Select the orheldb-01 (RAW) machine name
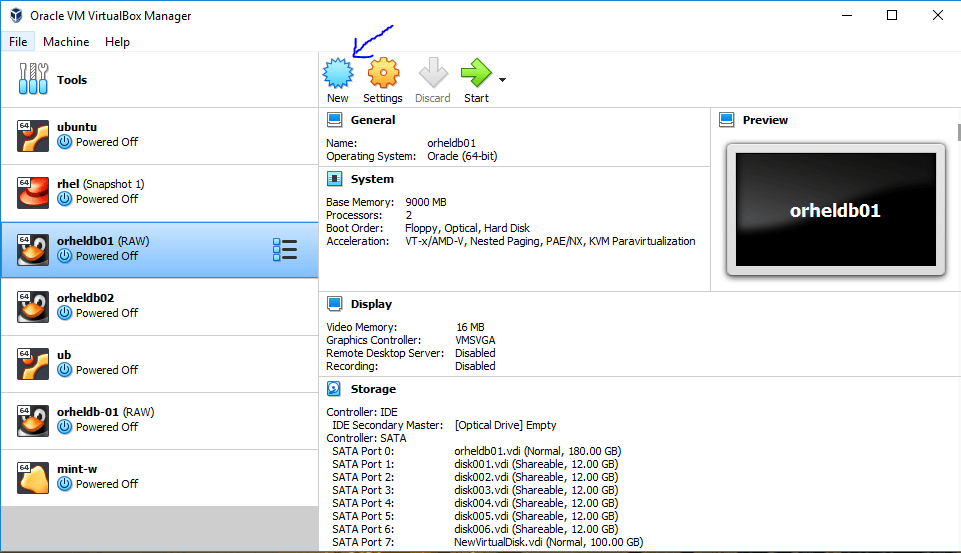Screen dimensions: 961x553 coord(105,412)
